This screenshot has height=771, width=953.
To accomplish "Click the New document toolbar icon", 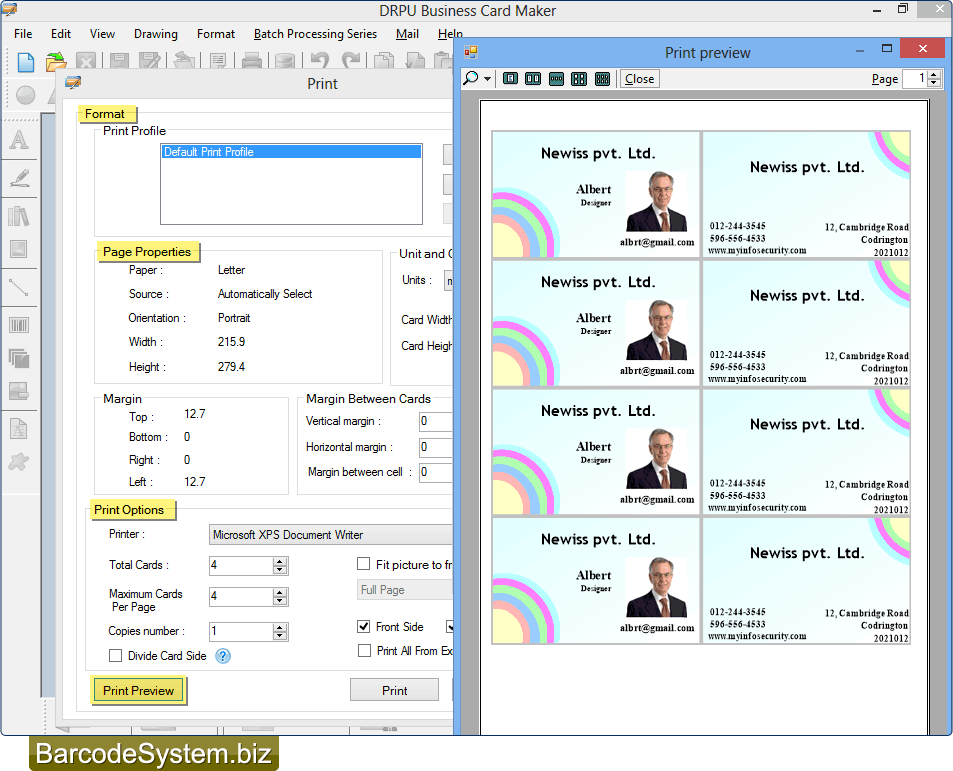I will 26,62.
